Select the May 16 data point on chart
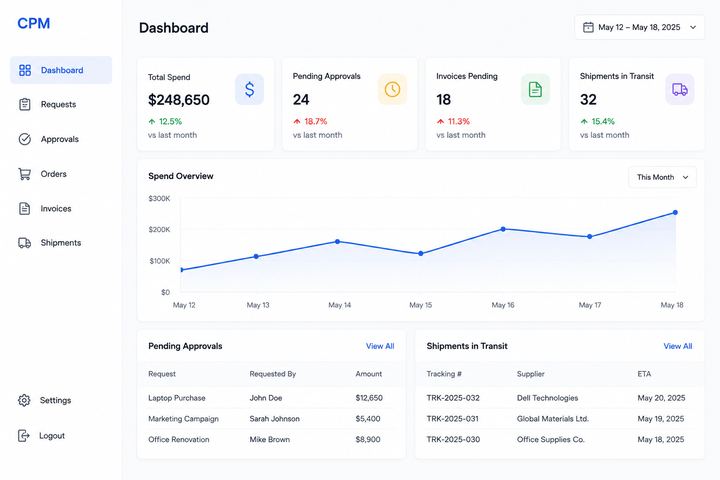Screen dimensions: 720x480 (x=503, y=229)
